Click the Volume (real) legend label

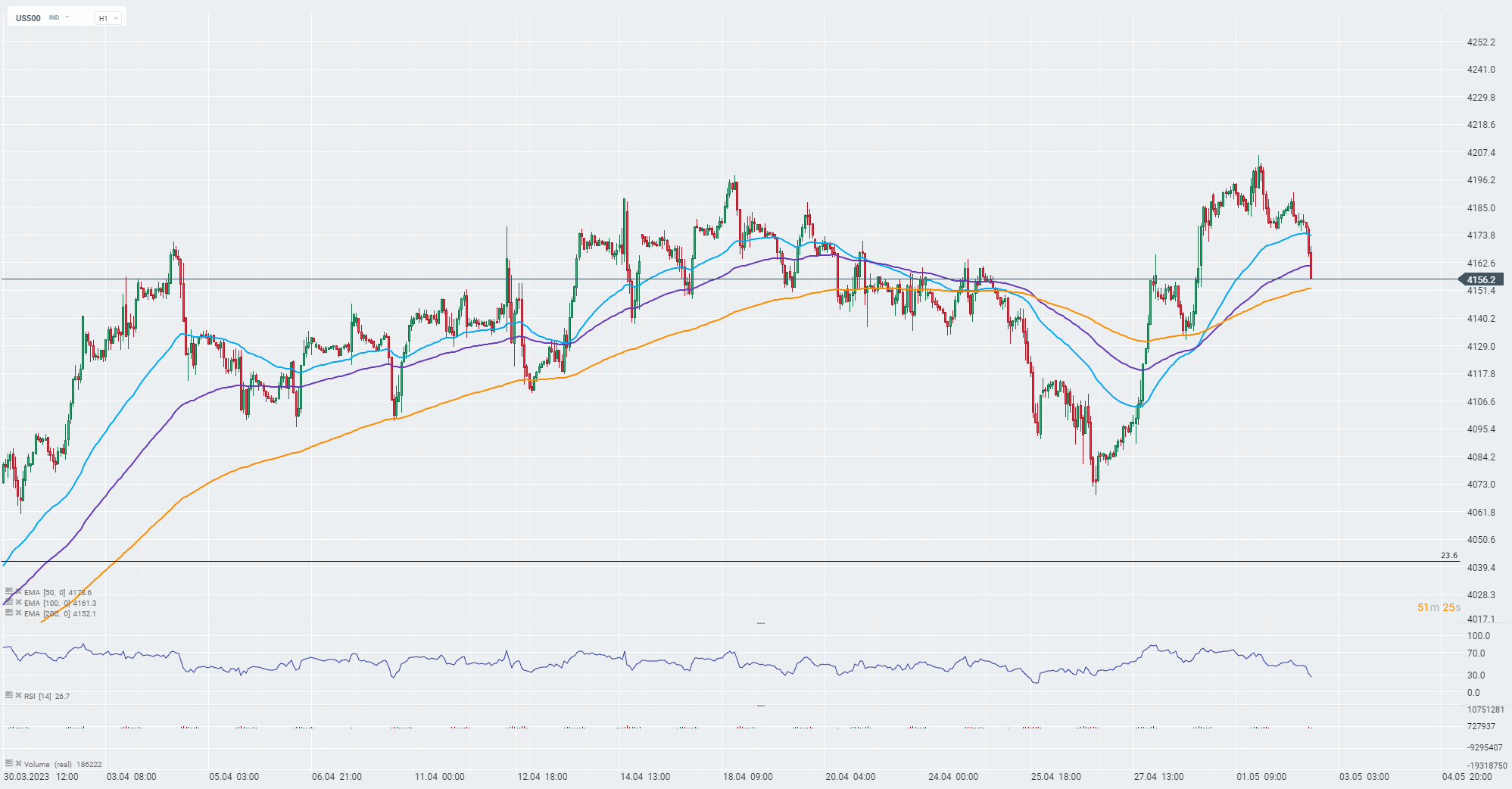tap(48, 765)
